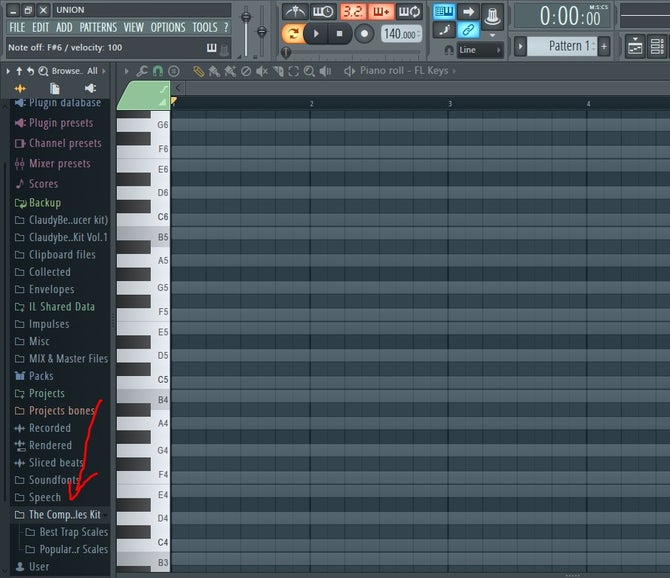
Task: Click the 140.000 tempo field
Action: coord(401,34)
